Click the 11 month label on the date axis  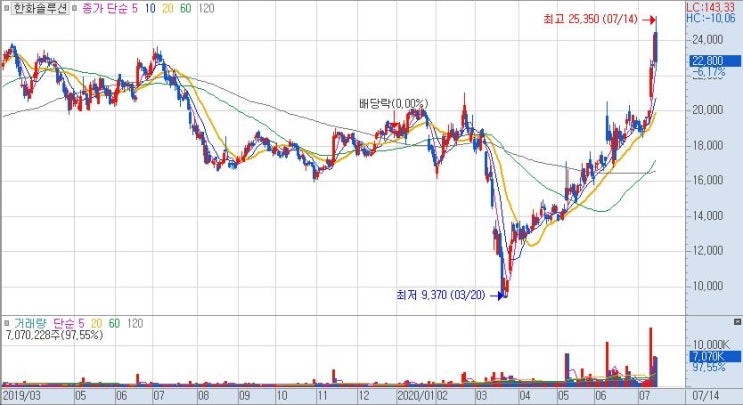point(322,396)
